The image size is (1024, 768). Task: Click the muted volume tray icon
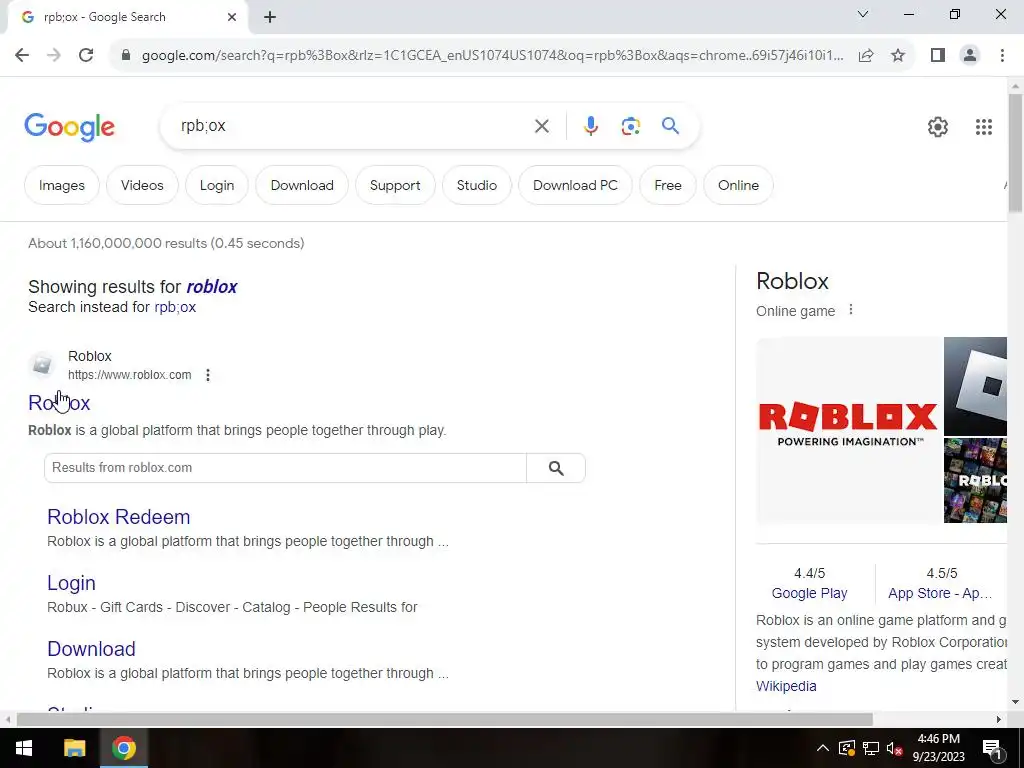(895, 748)
